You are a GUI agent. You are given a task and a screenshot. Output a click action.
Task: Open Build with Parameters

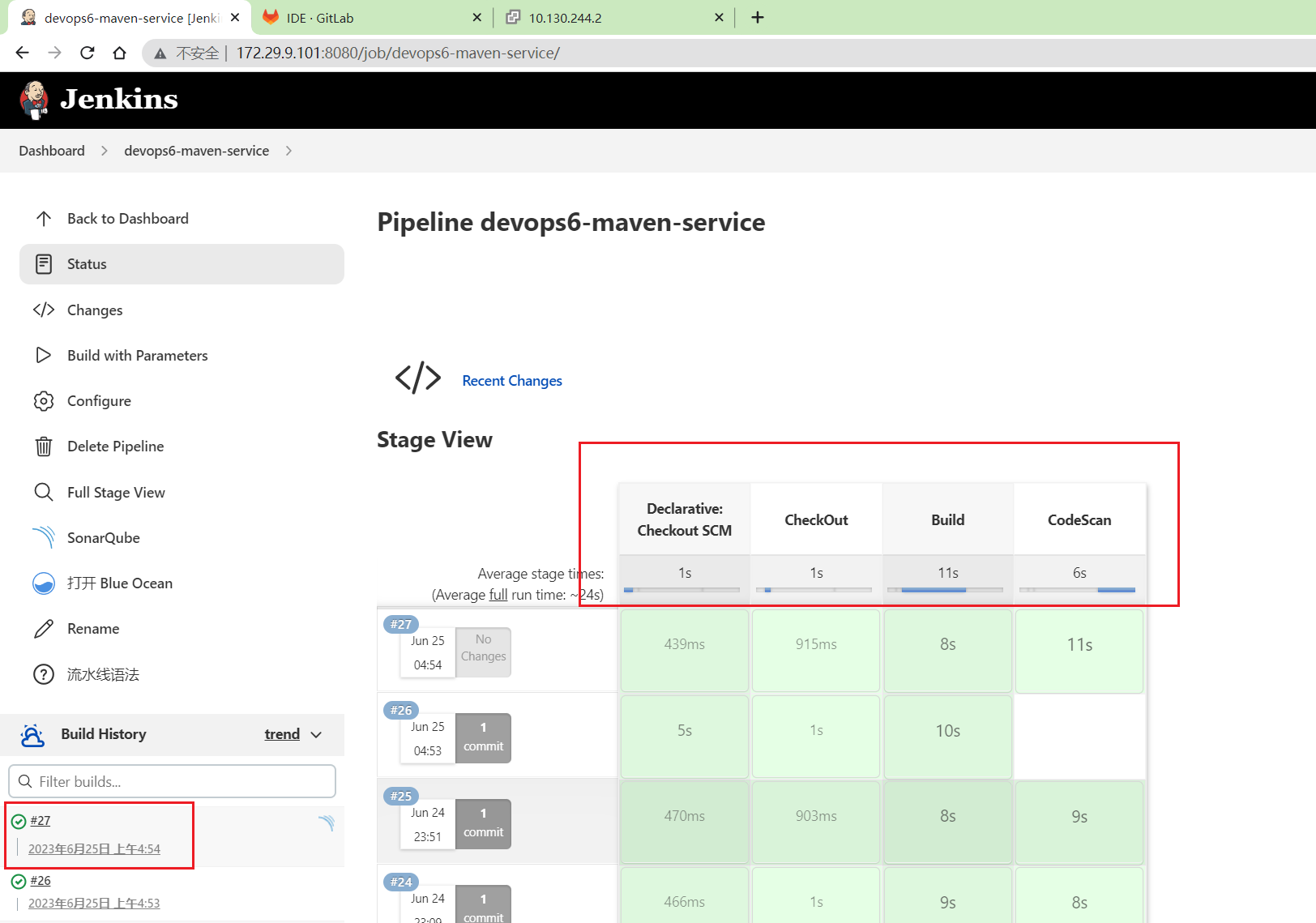(x=137, y=356)
